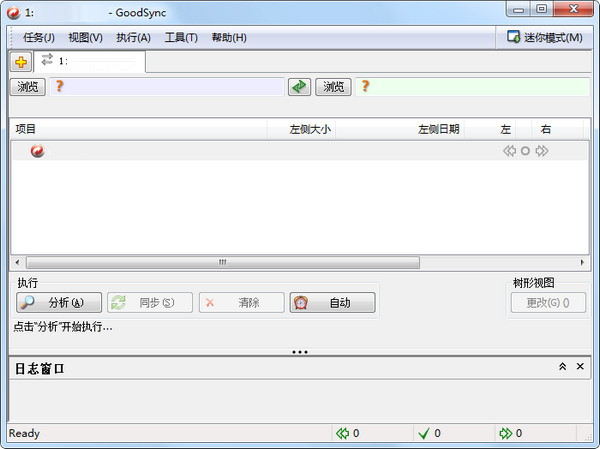Click the left folder path field
The height and width of the screenshot is (449, 600).
[x=167, y=87]
